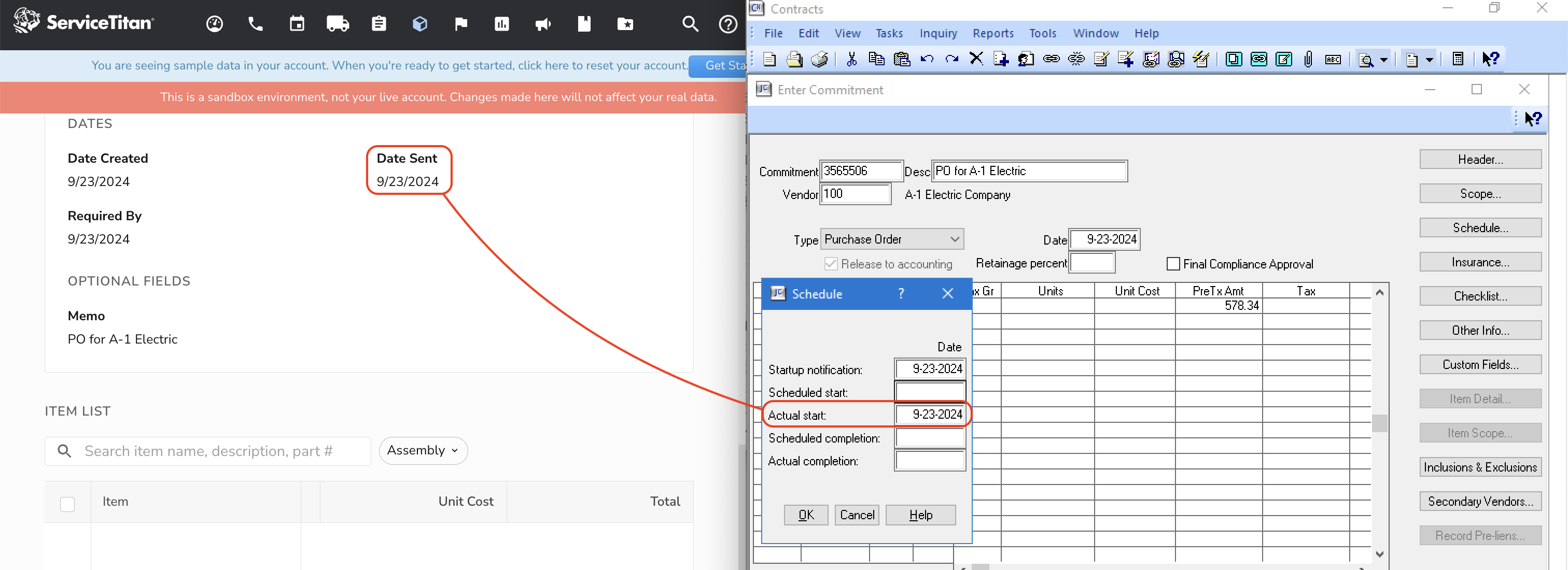Click the Undo arrow icon
Image resolution: width=1568 pixels, height=570 pixels.
(x=927, y=59)
